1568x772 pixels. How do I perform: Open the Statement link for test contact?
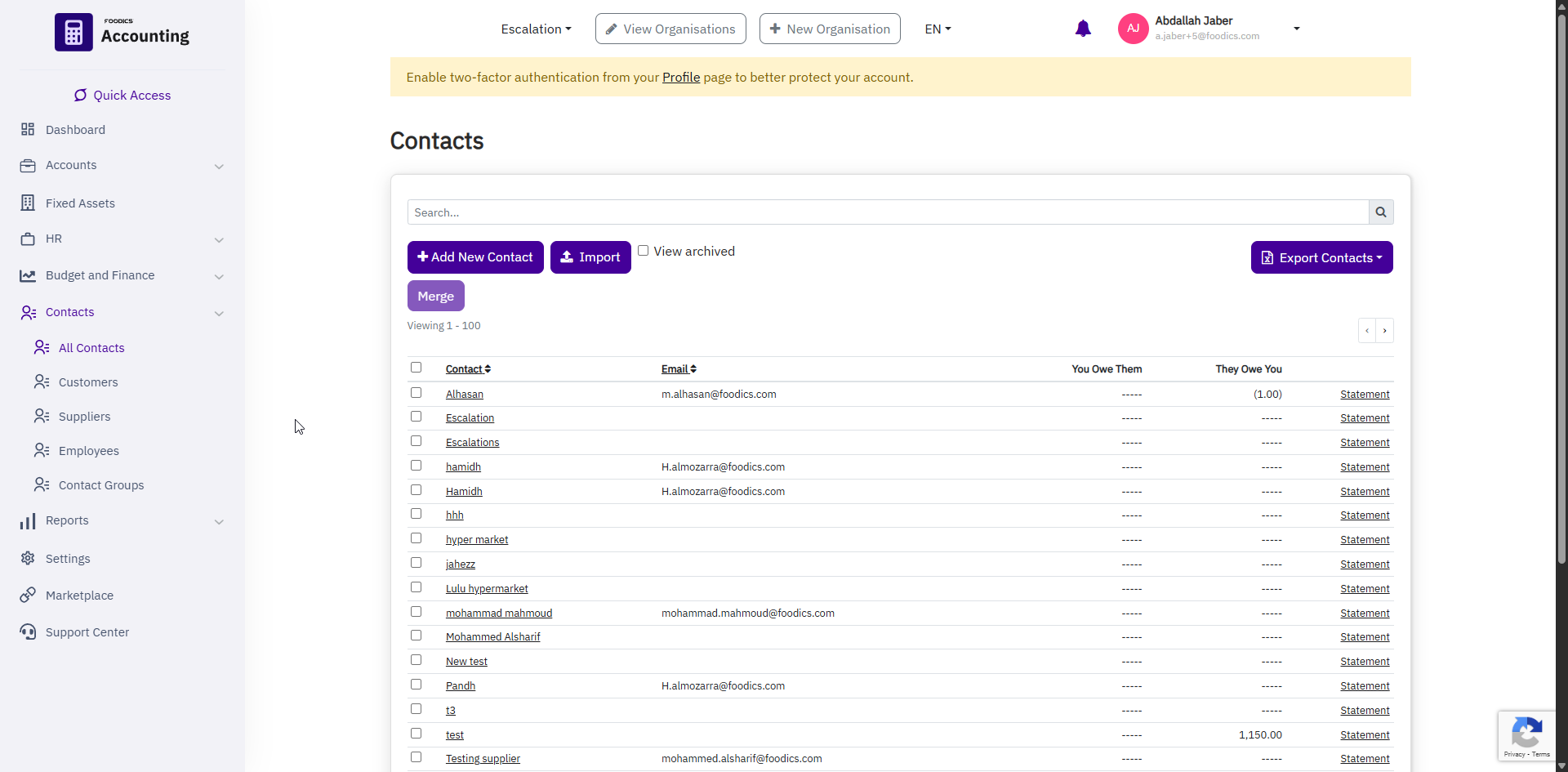point(1364,734)
